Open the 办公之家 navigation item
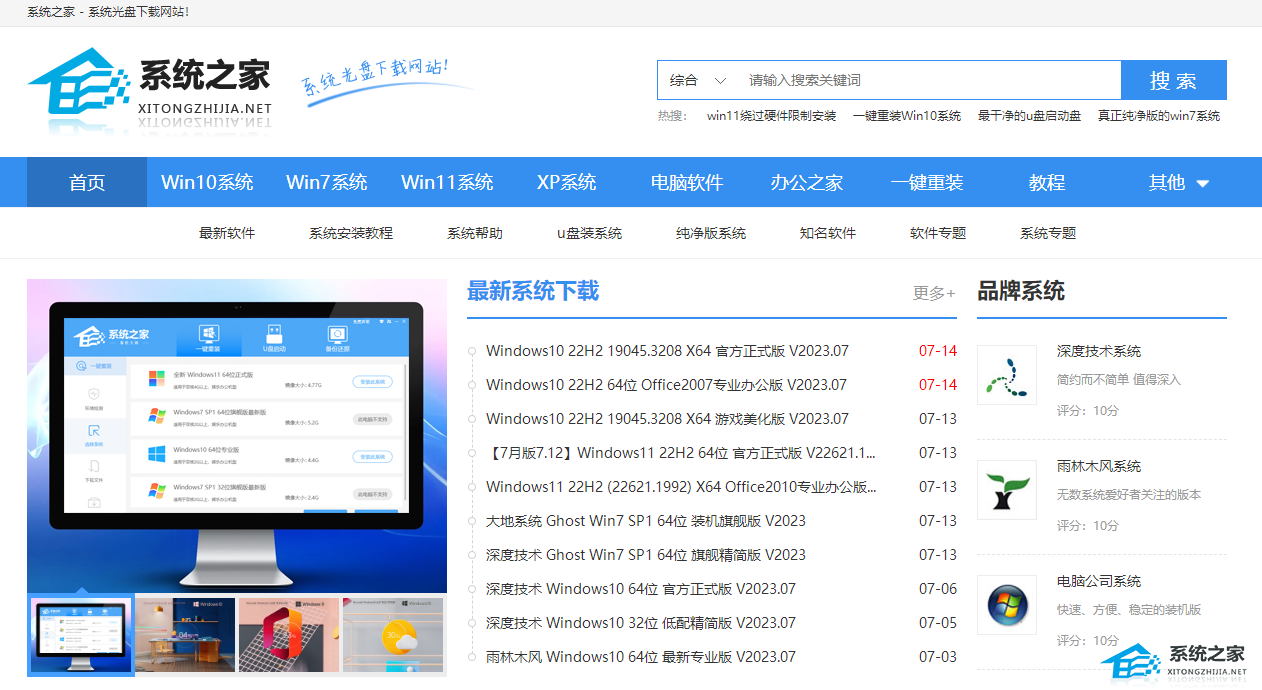This screenshot has width=1262, height=690. click(x=807, y=182)
